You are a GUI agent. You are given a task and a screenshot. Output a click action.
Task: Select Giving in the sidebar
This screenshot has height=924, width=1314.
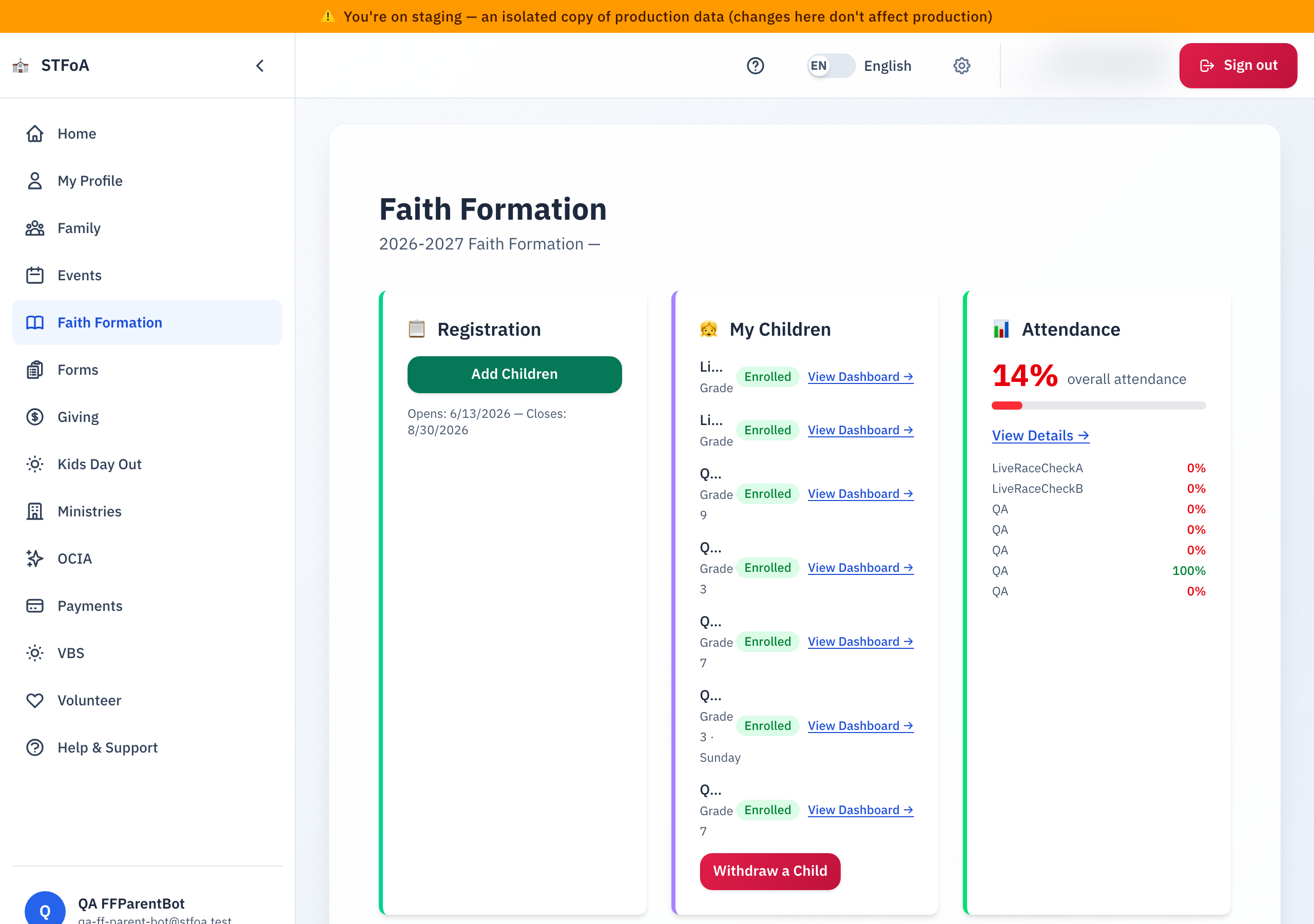tap(147, 417)
